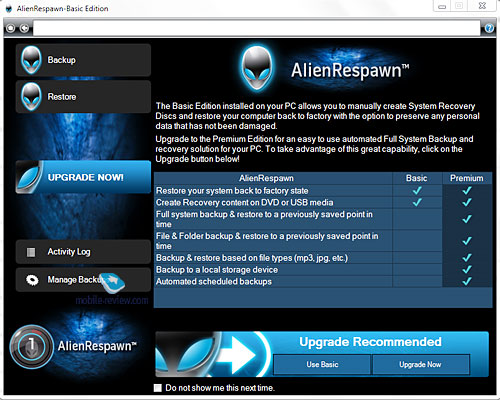Open the Activity Log
This screenshot has width=500, height=400.
[x=83, y=252]
